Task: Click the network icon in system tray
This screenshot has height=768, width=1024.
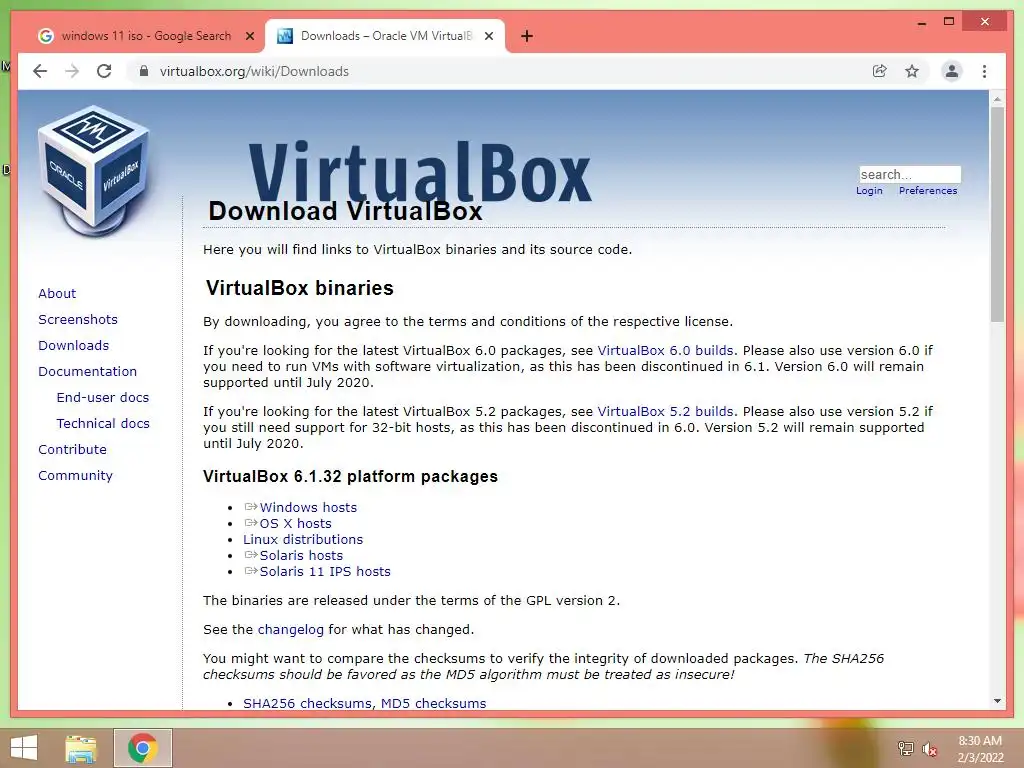Action: point(905,748)
